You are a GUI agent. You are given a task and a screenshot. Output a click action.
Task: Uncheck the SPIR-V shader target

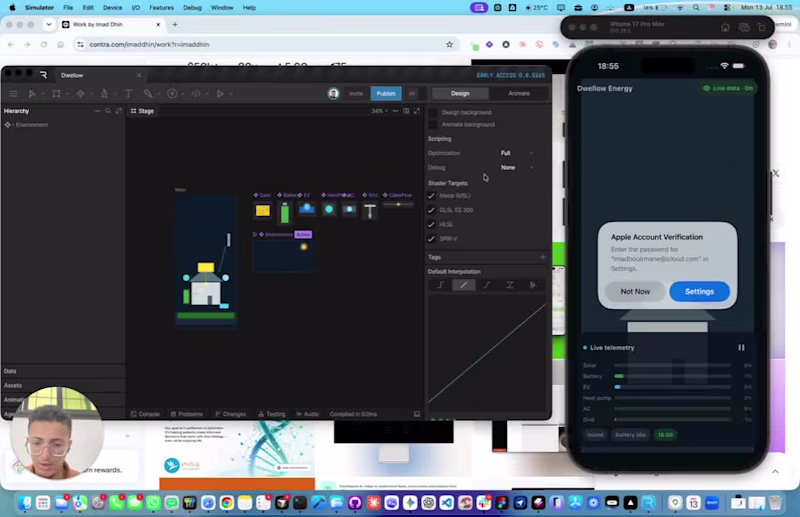432,238
